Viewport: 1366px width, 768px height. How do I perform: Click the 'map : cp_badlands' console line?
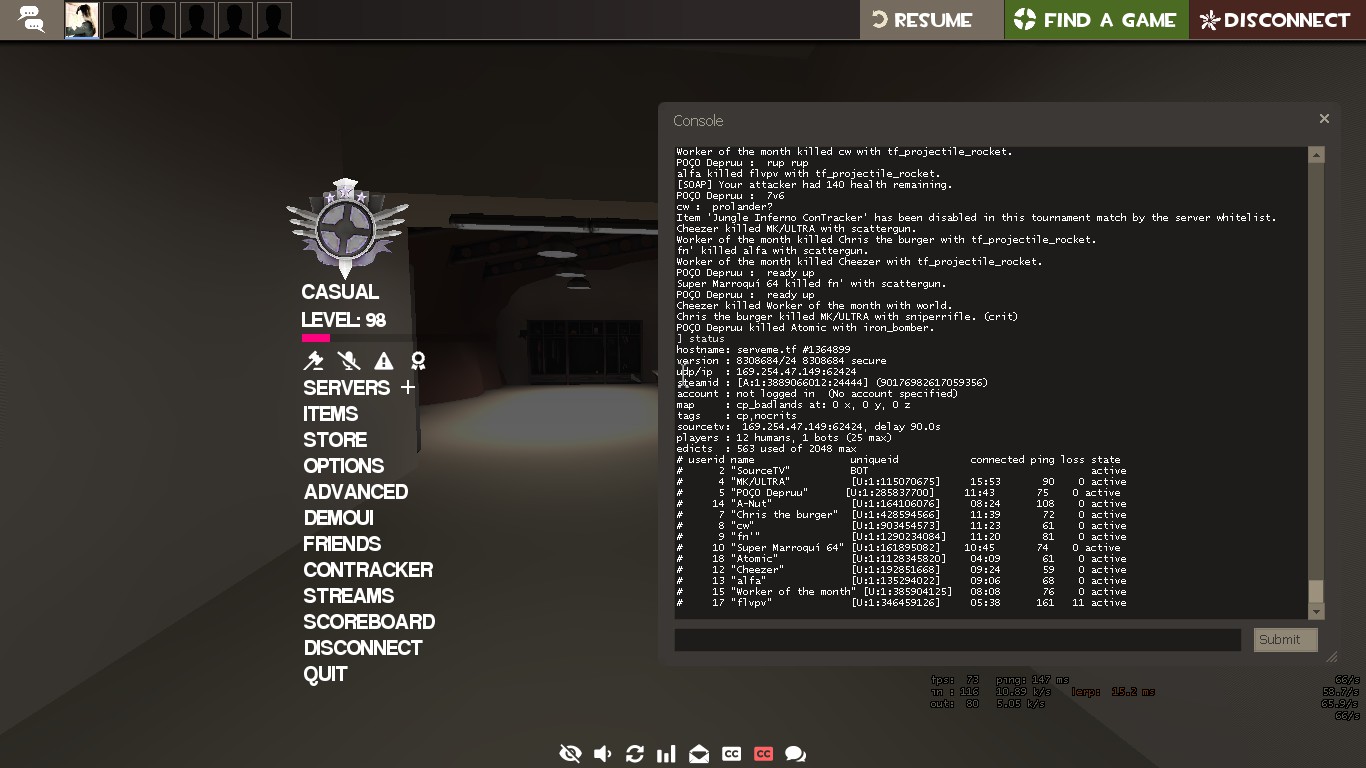click(x=793, y=405)
